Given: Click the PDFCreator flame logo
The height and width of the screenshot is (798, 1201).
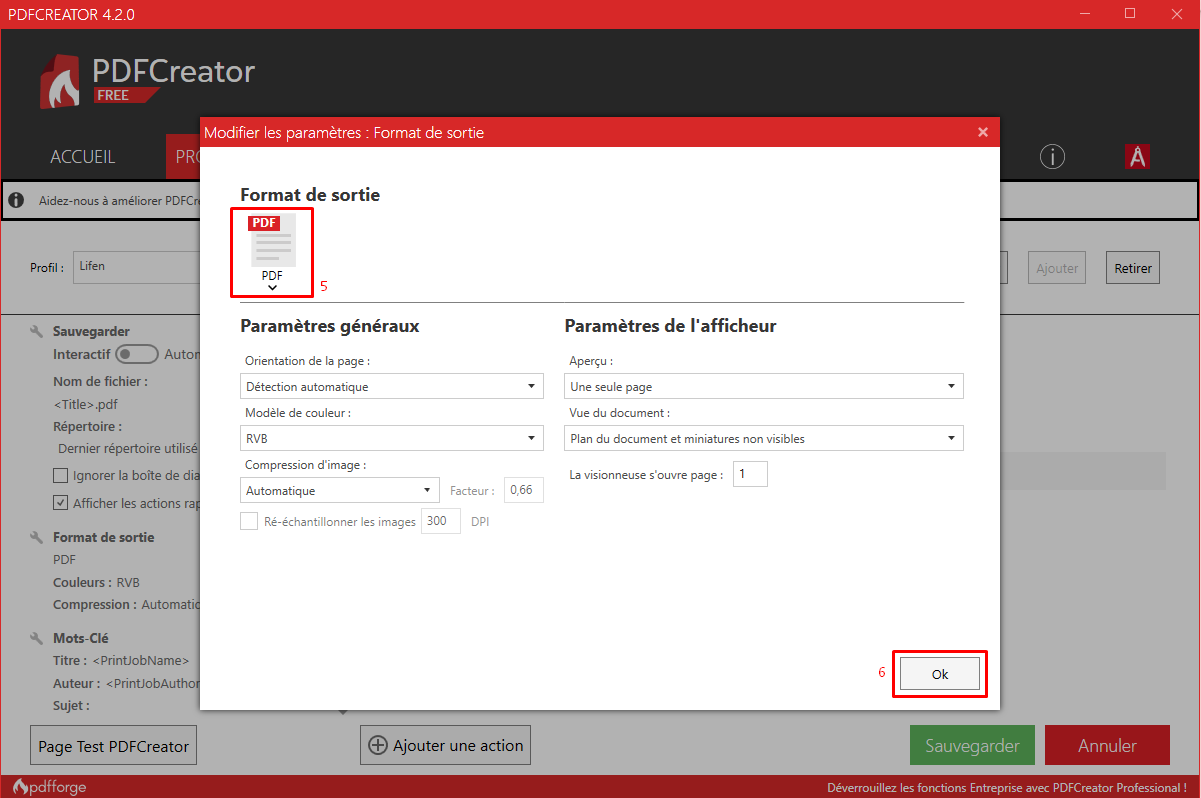Looking at the screenshot, I should 62,79.
